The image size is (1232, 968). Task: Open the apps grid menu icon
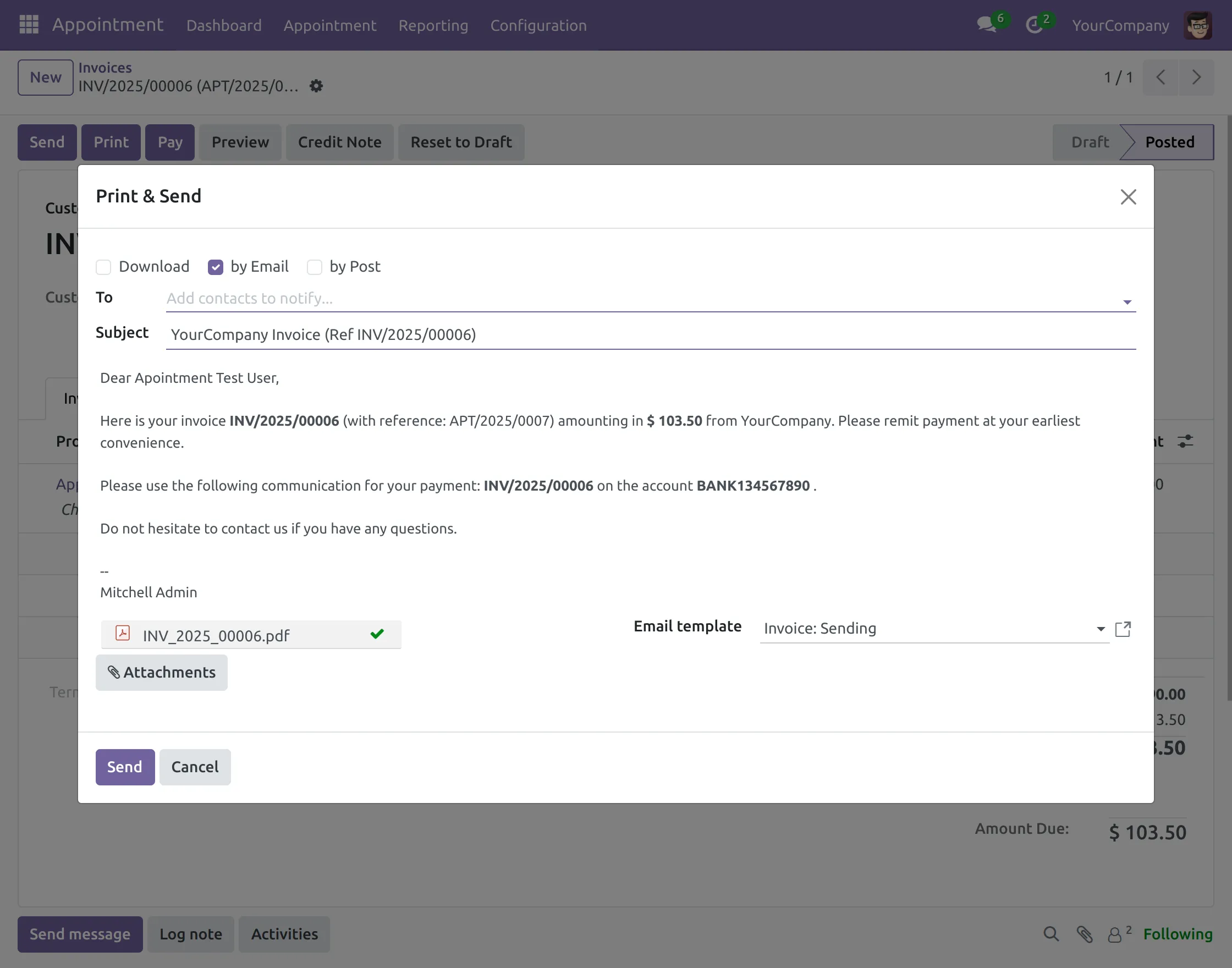(x=29, y=24)
